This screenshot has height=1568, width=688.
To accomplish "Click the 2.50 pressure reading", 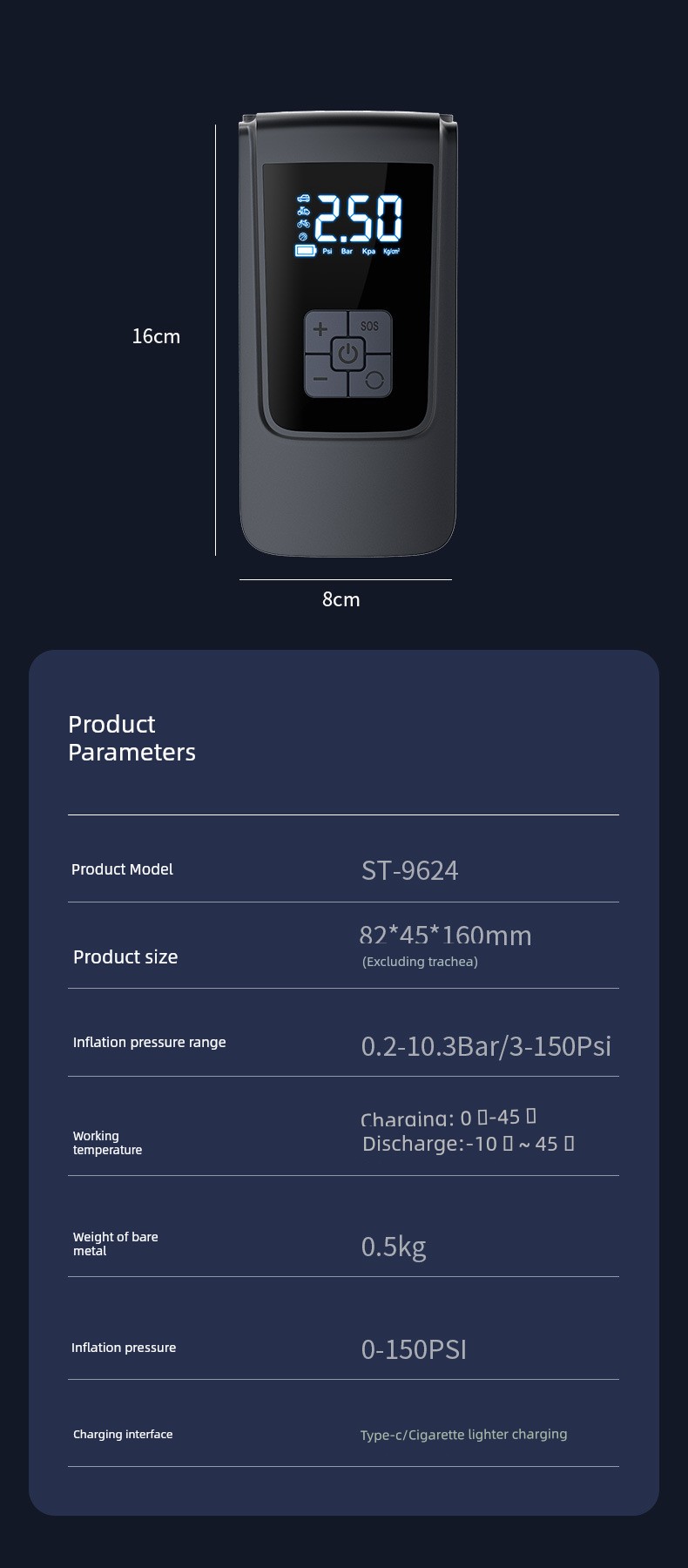I will tap(358, 218).
